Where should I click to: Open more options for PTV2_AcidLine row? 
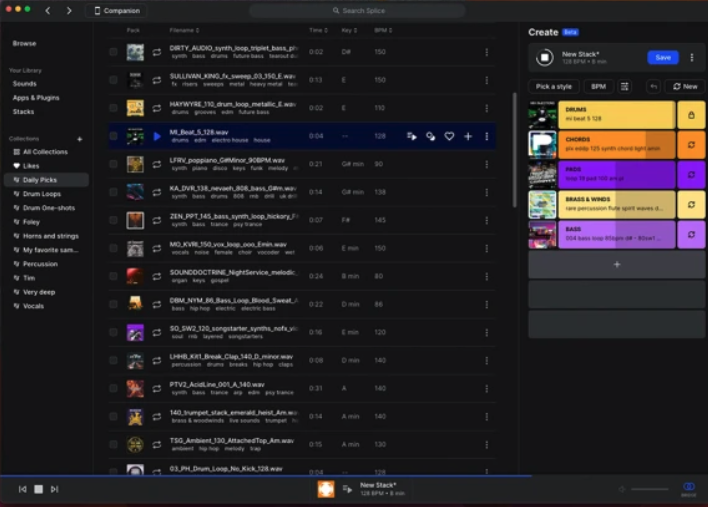coord(487,388)
